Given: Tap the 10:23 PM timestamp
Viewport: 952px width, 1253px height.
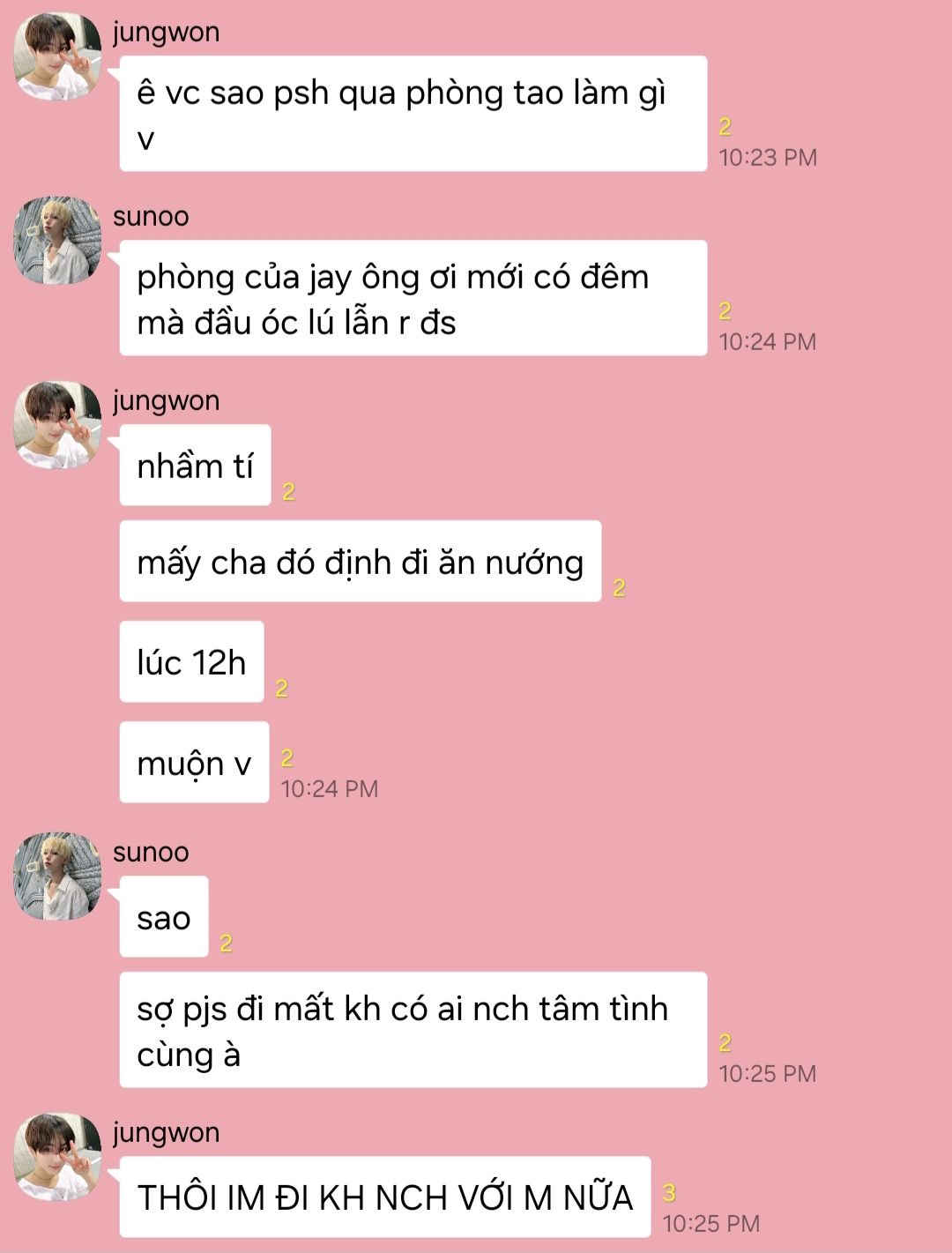Looking at the screenshot, I should coord(768,158).
